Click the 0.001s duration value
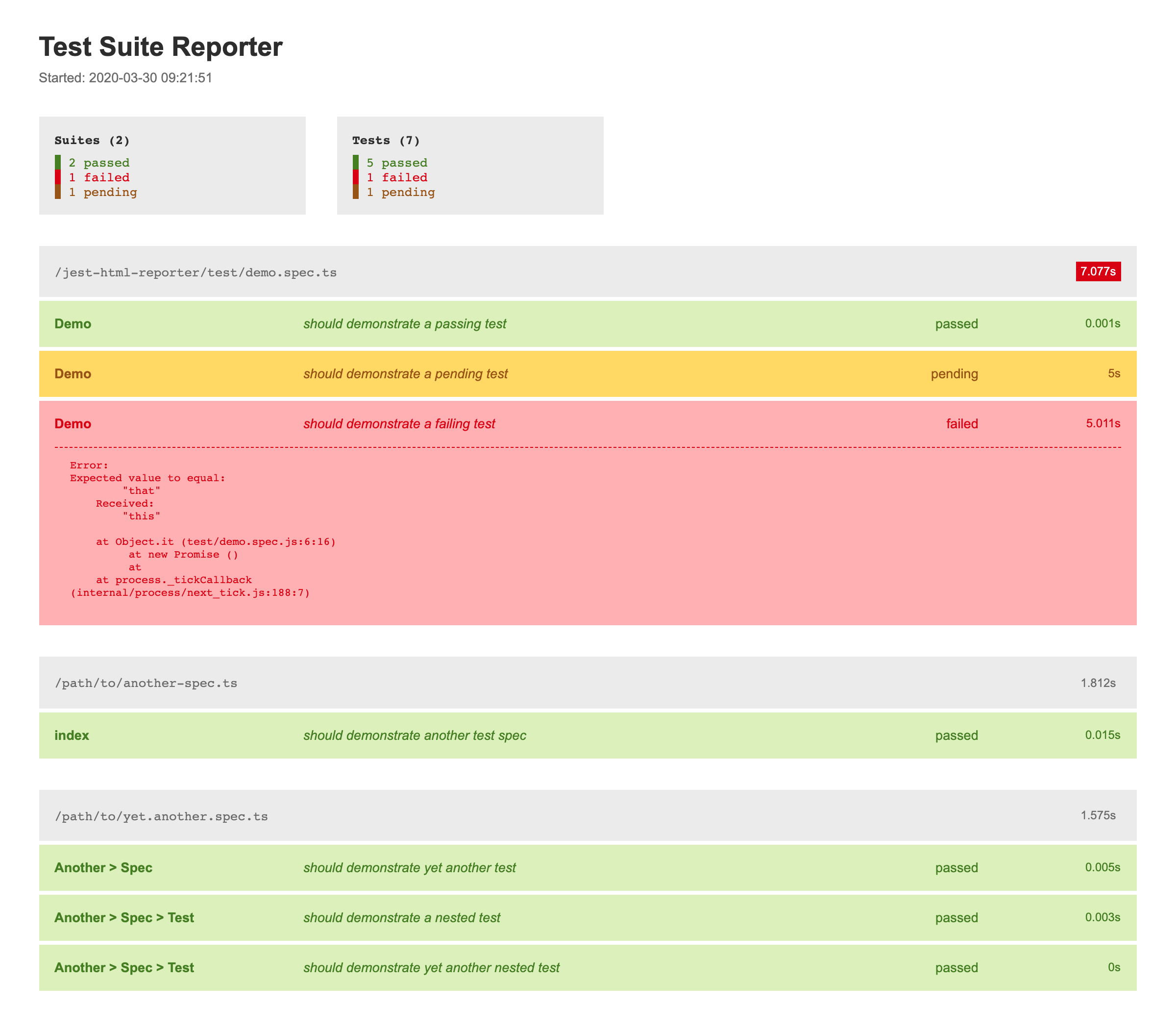 tap(1102, 324)
